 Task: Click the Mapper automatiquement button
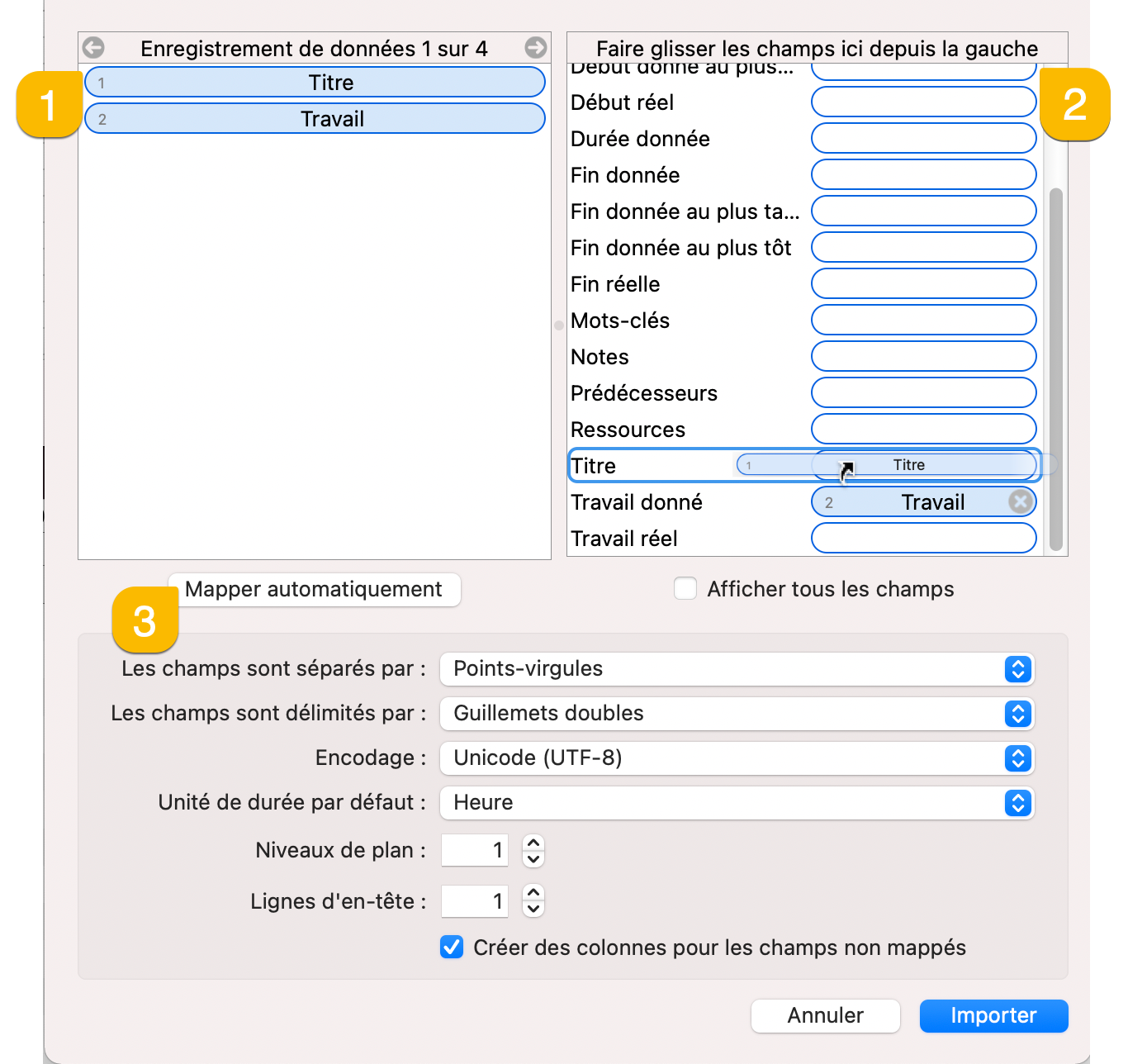click(x=315, y=589)
